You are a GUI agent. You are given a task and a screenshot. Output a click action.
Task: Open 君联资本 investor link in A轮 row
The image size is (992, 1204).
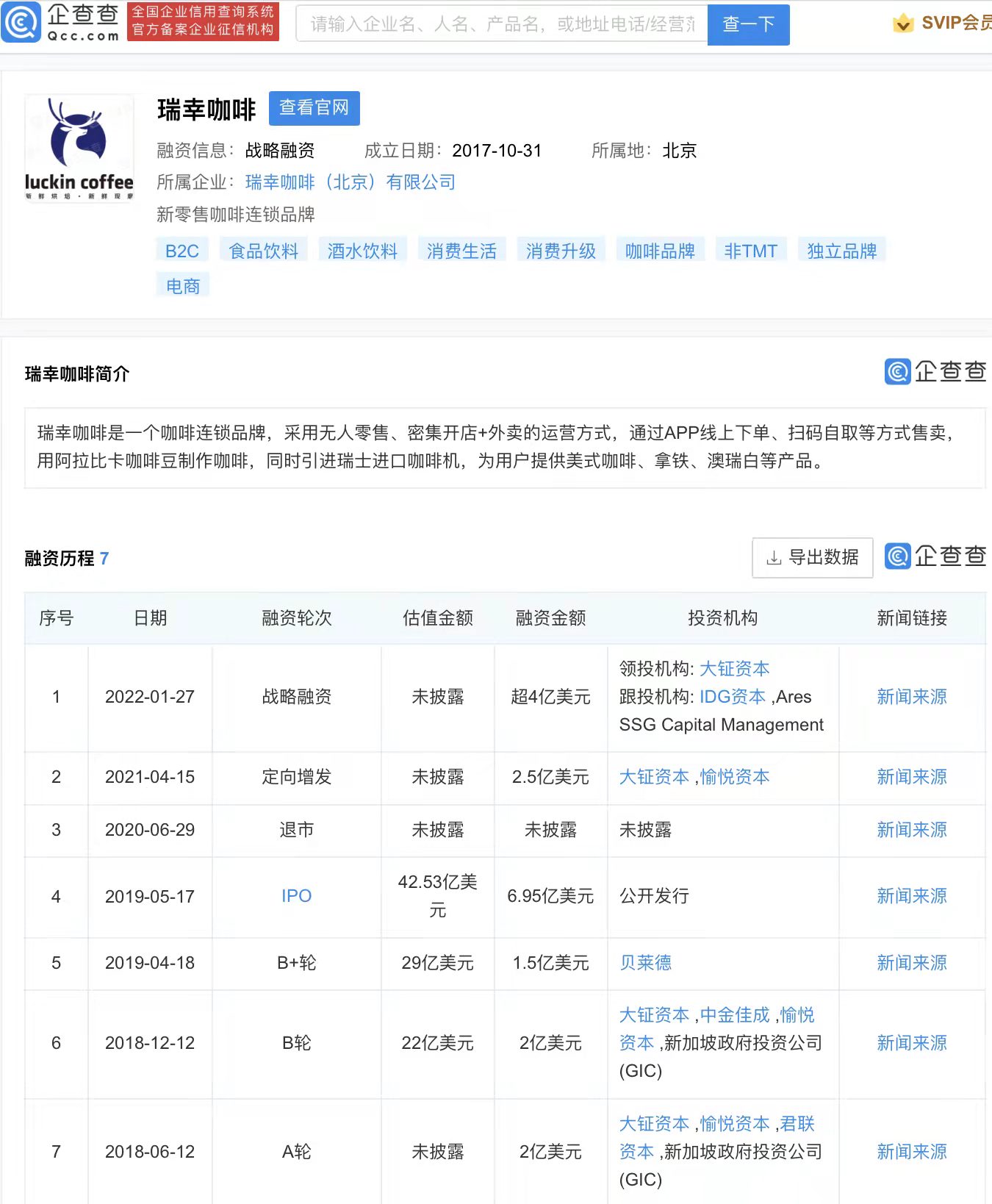797,1124
